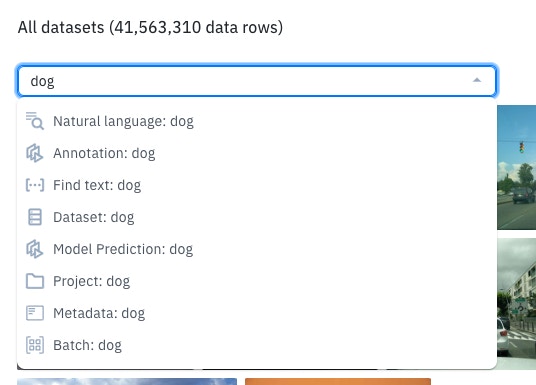Click the Batch grid icon
Viewport: 536px width, 385px height.
[35, 345]
